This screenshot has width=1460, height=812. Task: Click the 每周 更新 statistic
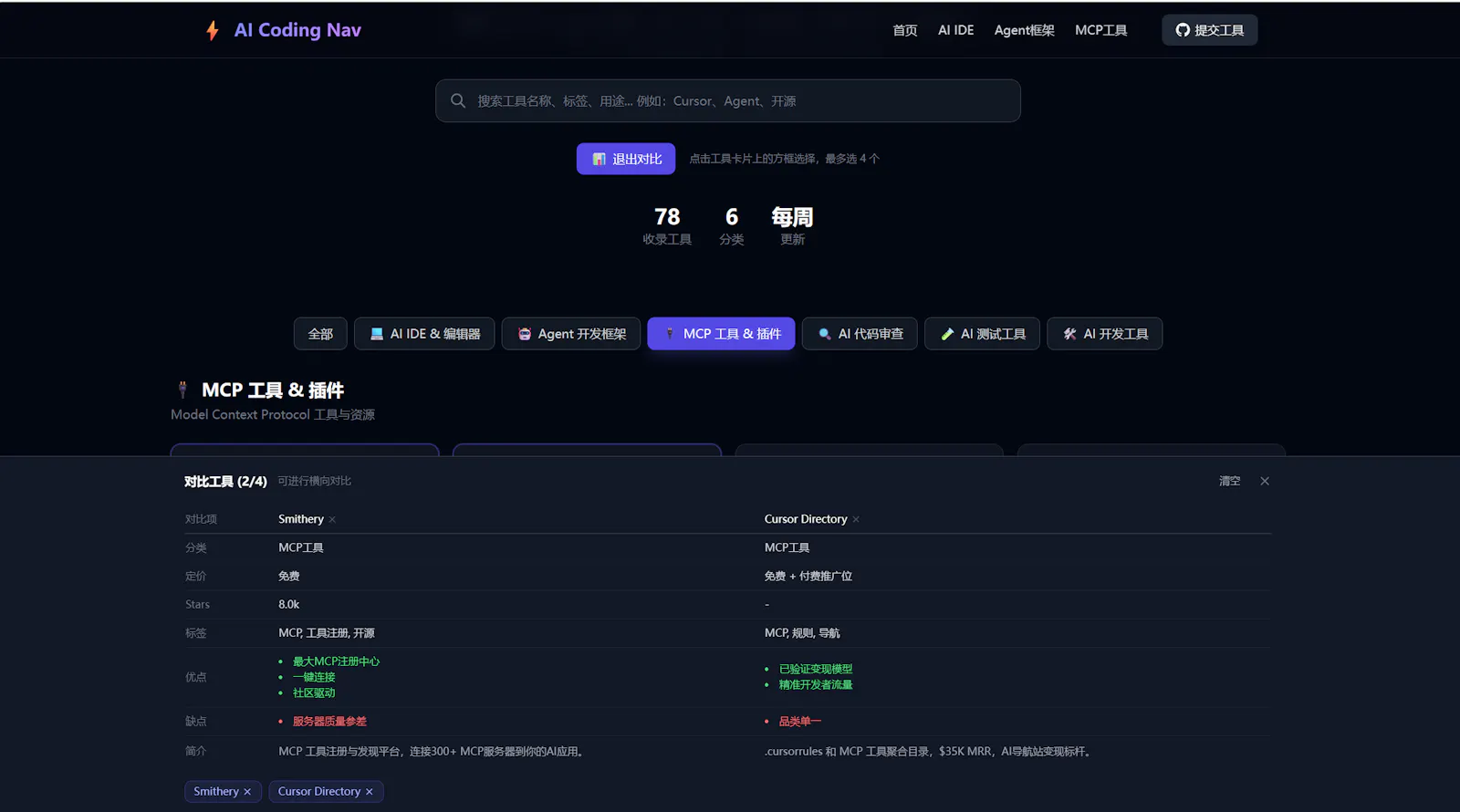click(792, 225)
